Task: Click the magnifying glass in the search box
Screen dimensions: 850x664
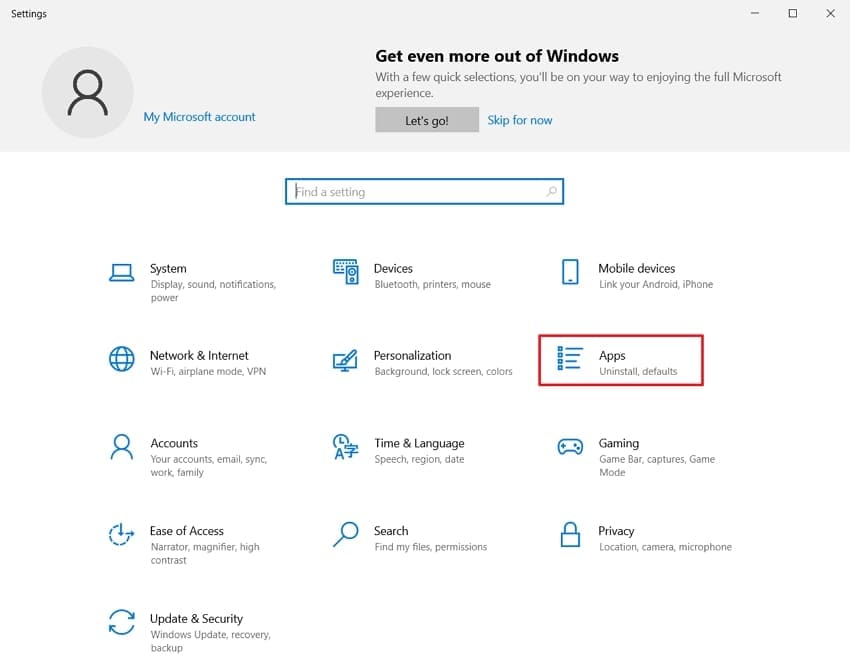Action: (x=552, y=191)
